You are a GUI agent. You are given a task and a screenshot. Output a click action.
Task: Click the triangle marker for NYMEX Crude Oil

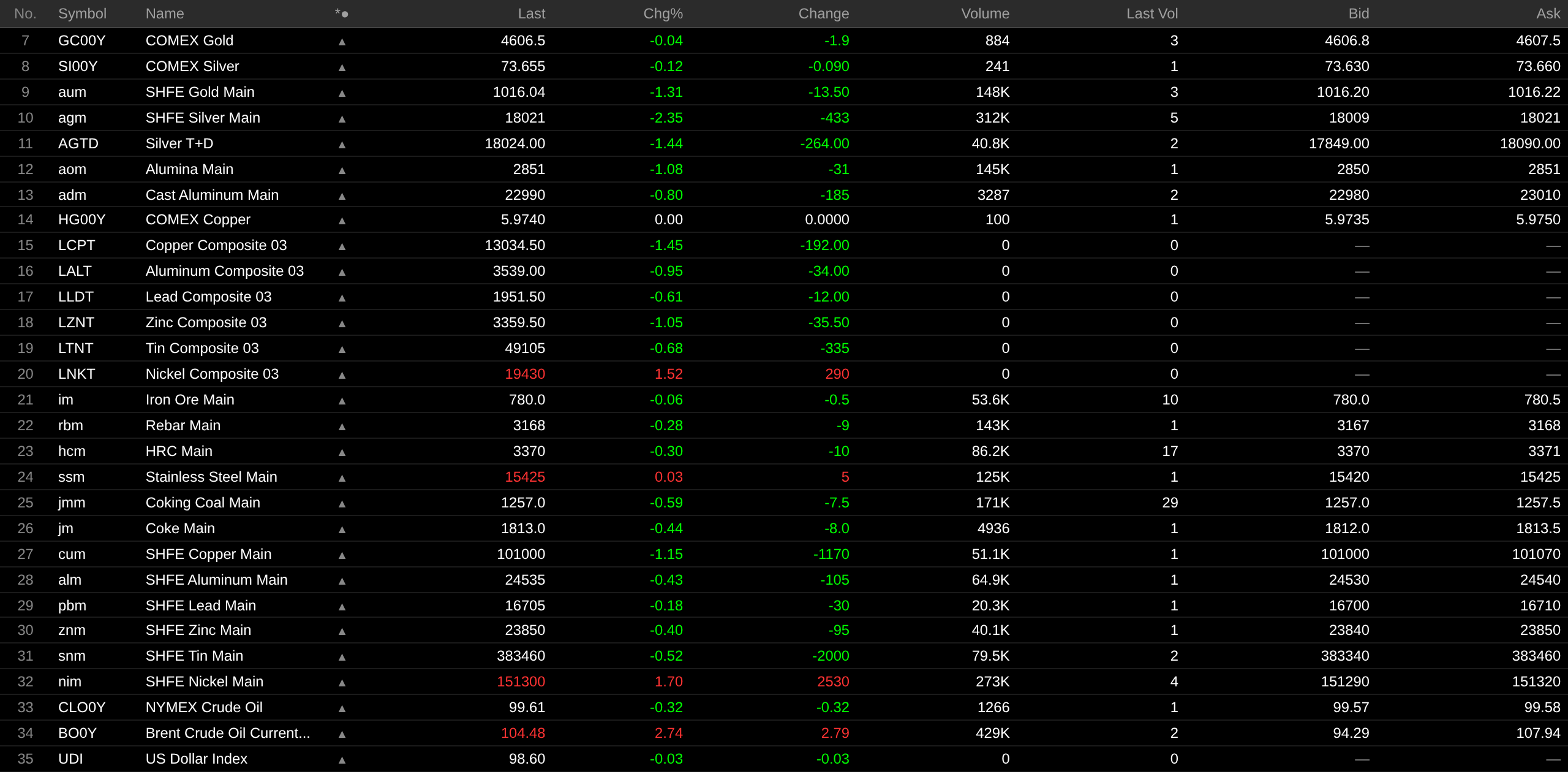click(x=342, y=708)
